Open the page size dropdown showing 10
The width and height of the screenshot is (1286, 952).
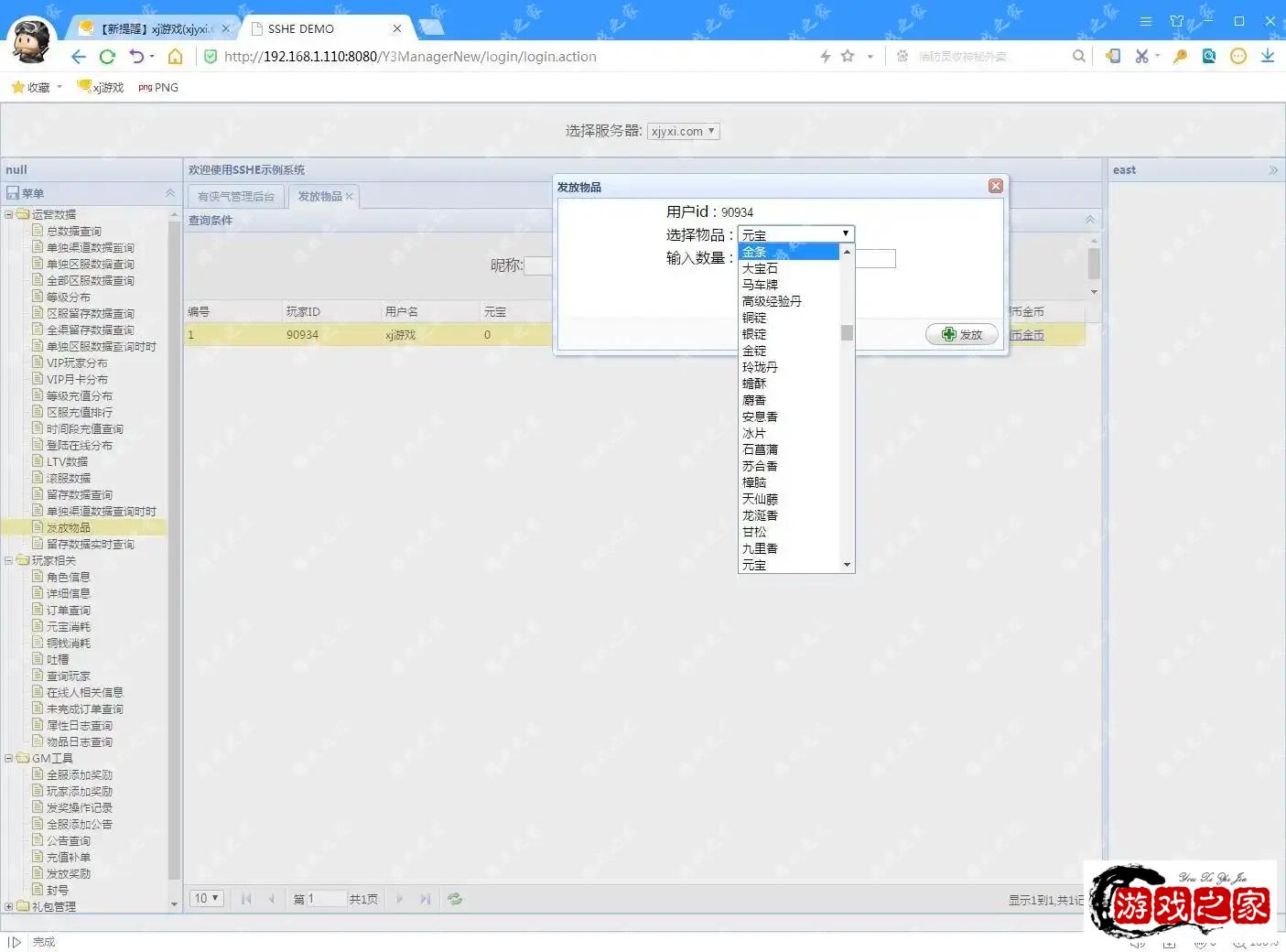(x=207, y=899)
